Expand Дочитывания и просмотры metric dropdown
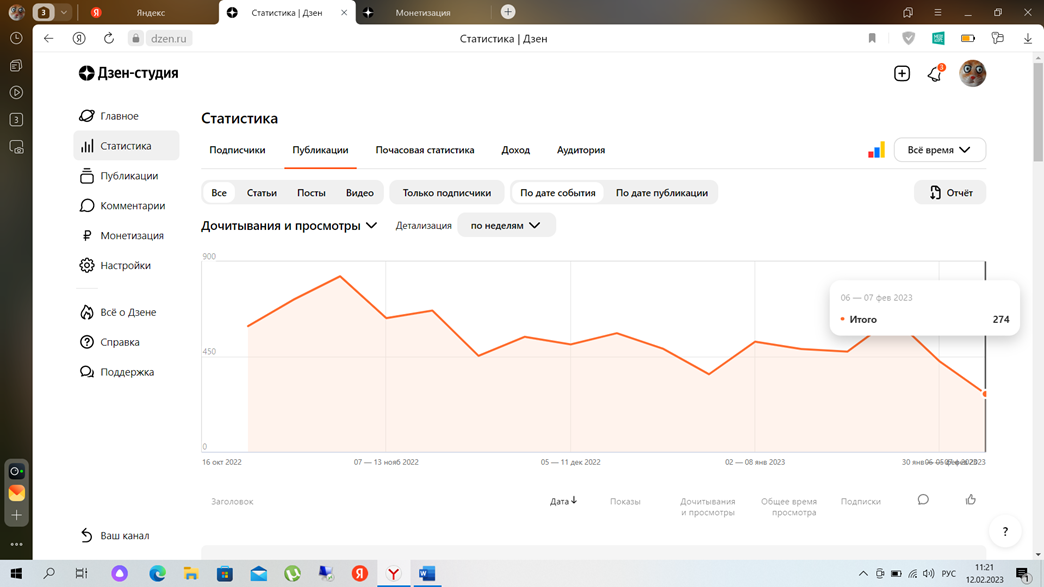The height and width of the screenshot is (587, 1044). 289,226
